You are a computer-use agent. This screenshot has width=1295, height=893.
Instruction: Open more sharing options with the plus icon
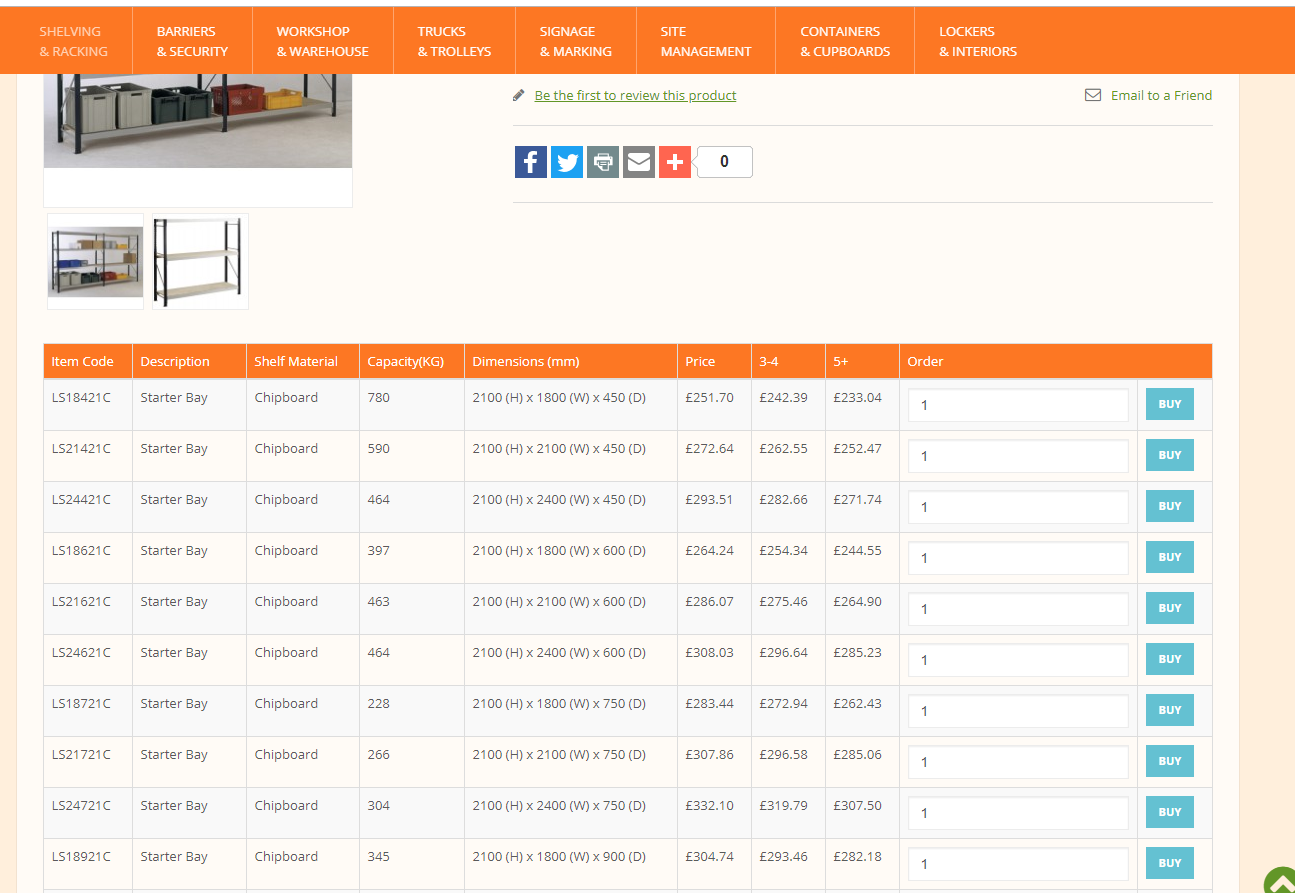pyautogui.click(x=674, y=161)
